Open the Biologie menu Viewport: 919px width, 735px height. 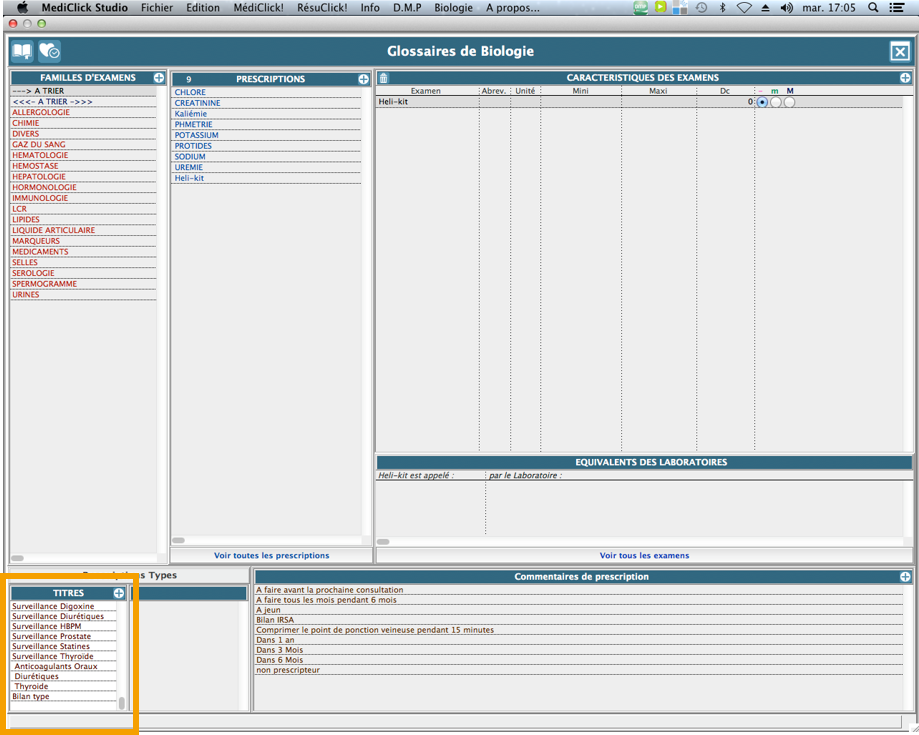tap(453, 7)
